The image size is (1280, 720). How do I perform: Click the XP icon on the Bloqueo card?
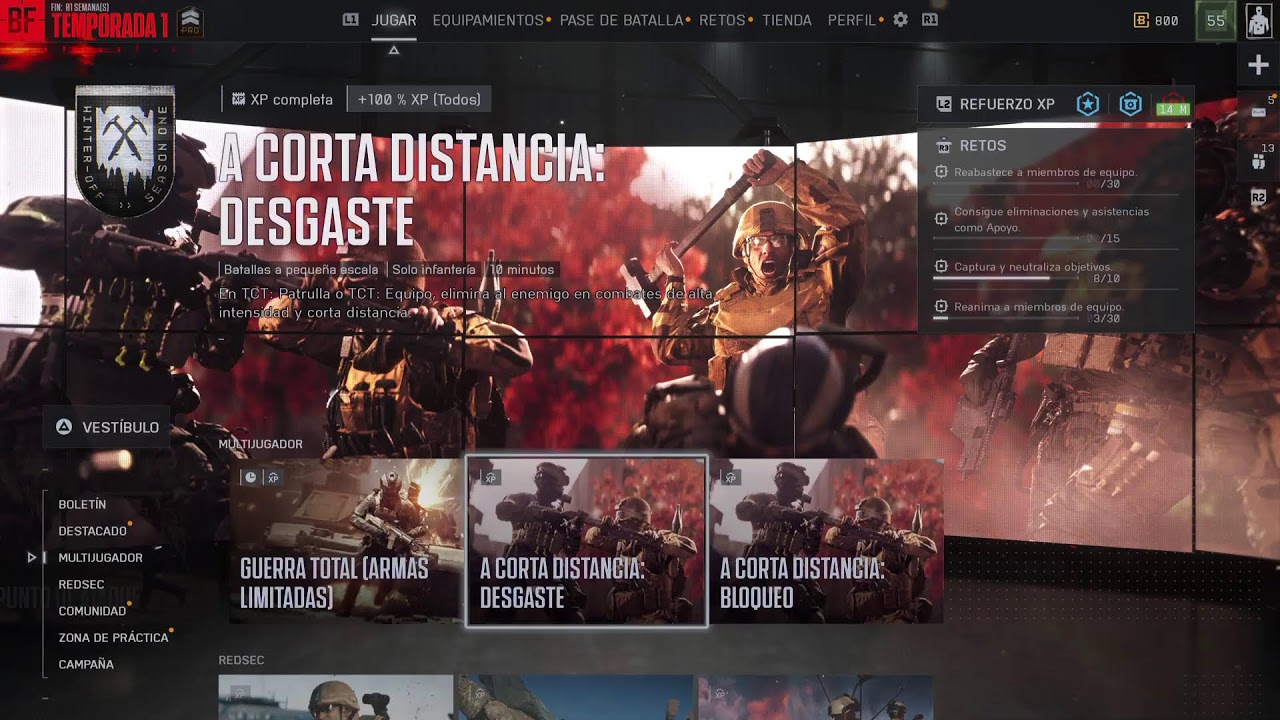point(730,478)
